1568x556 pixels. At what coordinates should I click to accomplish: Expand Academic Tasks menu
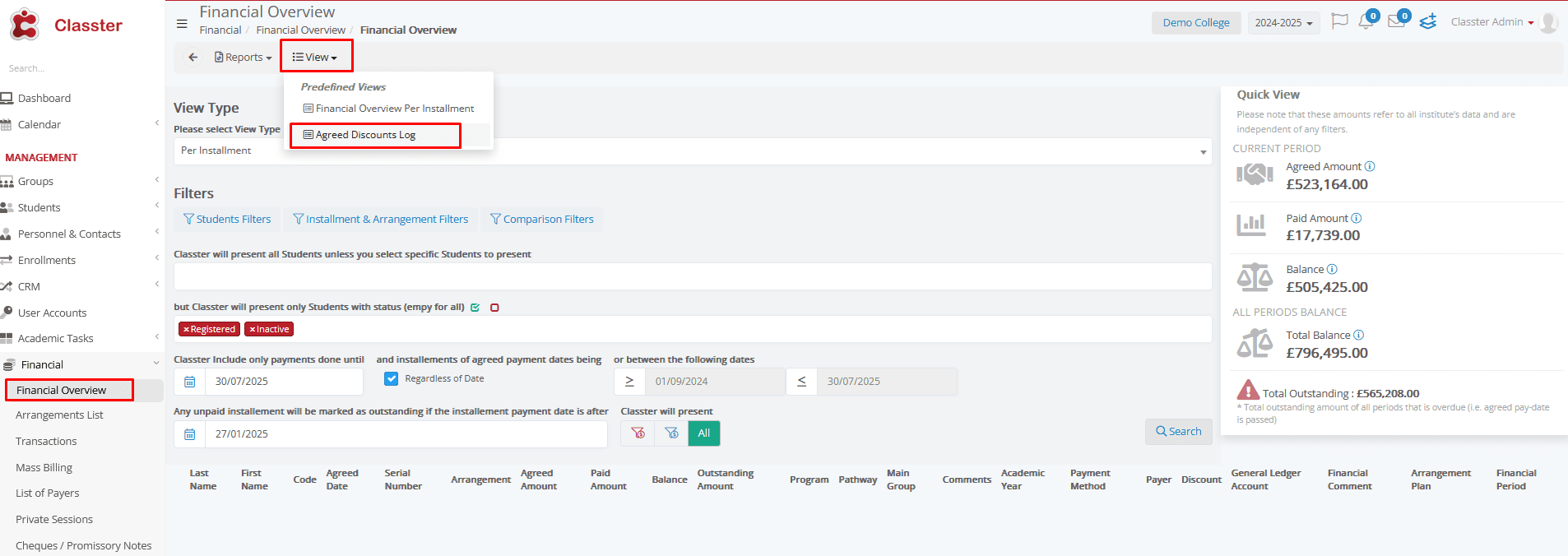[x=56, y=339]
